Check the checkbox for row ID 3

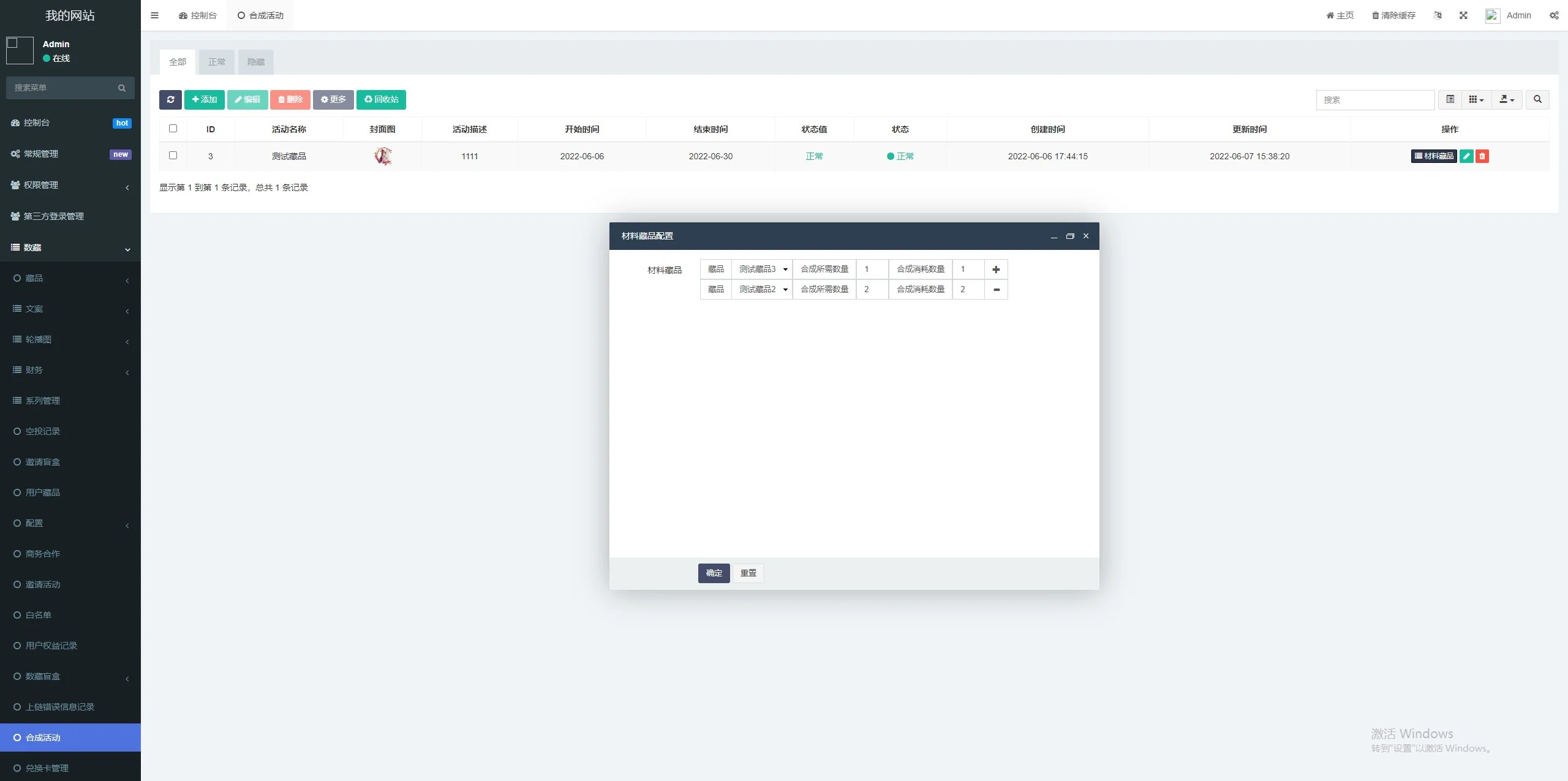pyautogui.click(x=173, y=156)
